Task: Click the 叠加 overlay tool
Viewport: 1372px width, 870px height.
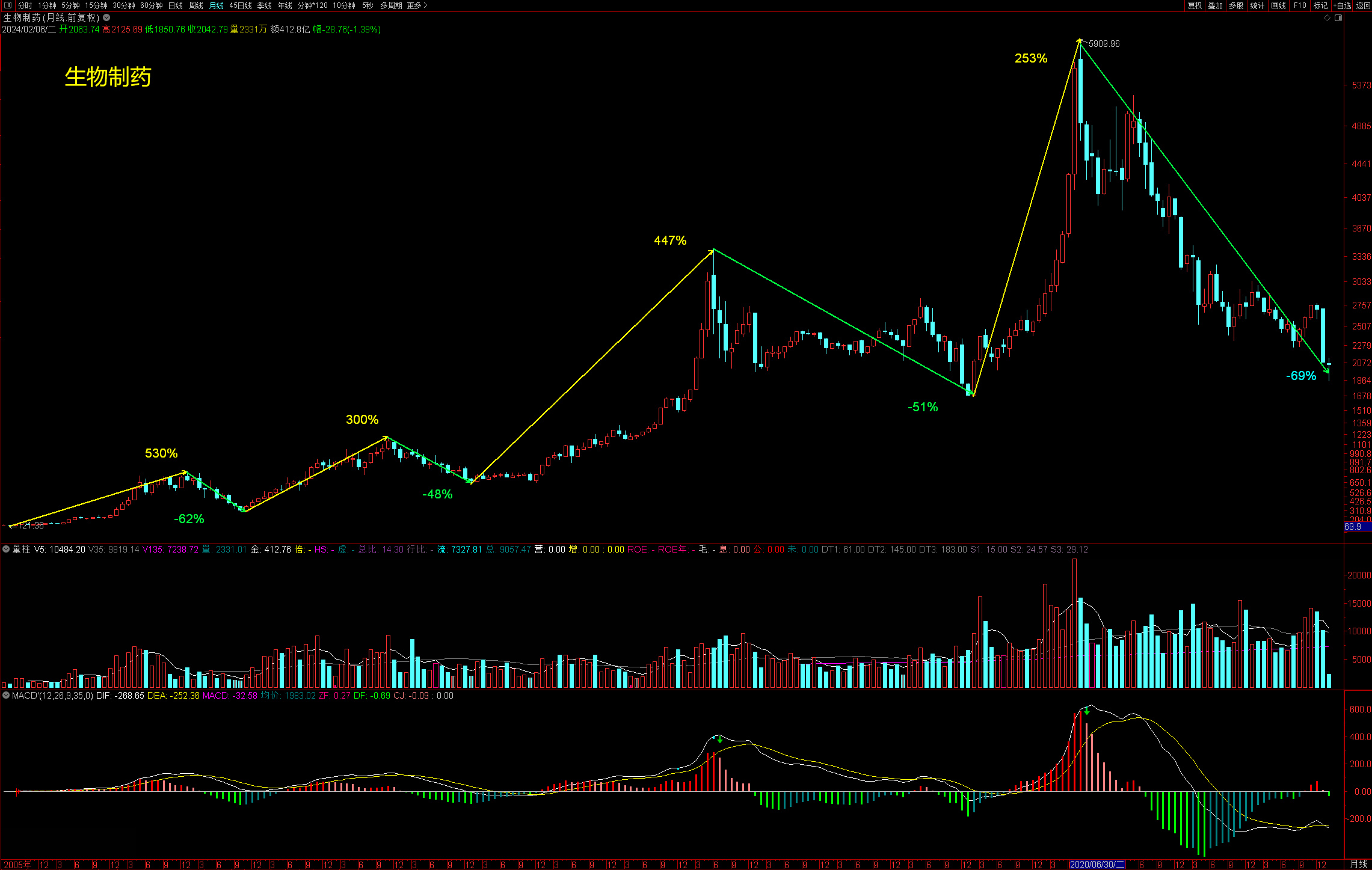Action: point(1215,5)
